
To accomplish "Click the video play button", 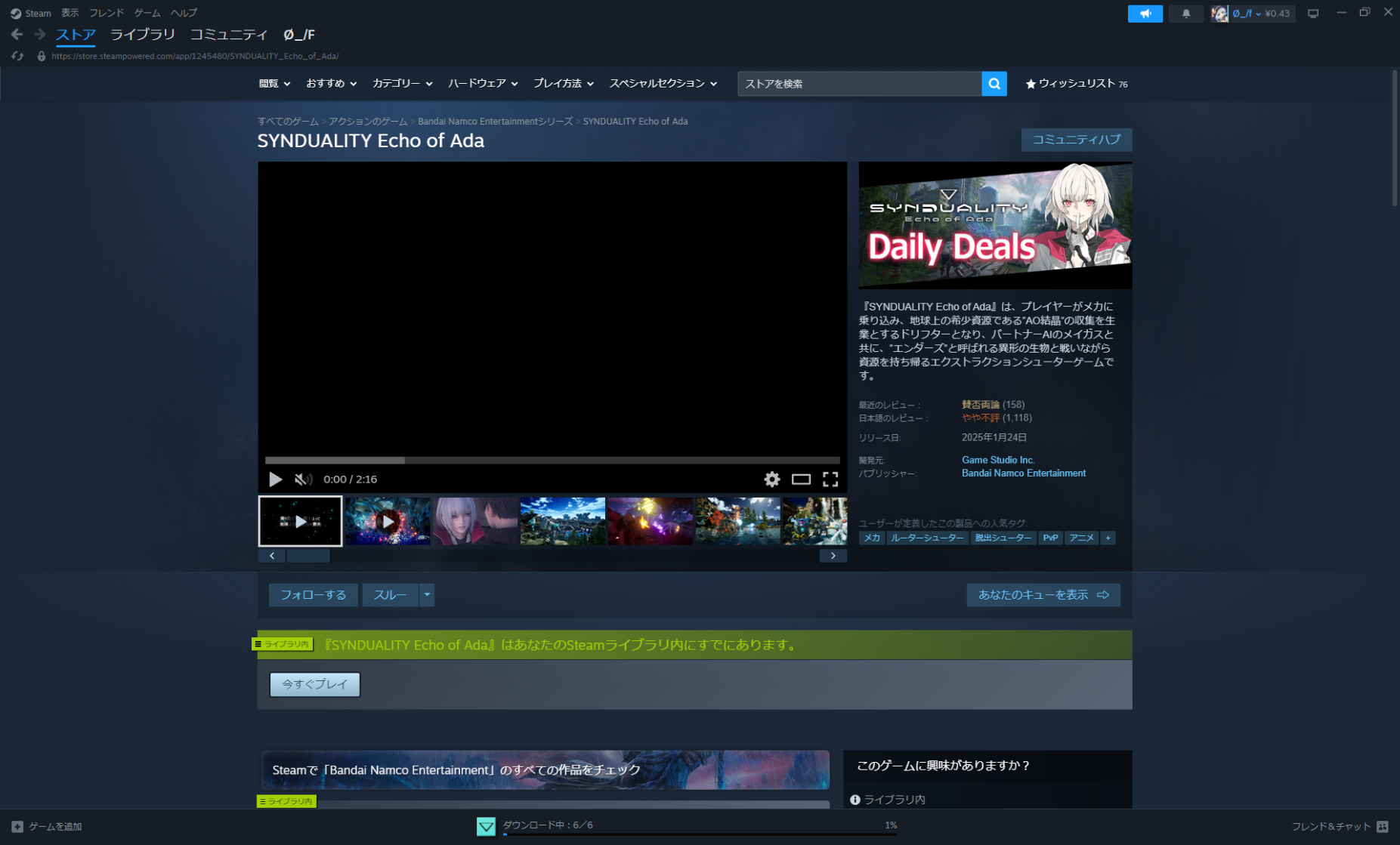I will (276, 480).
